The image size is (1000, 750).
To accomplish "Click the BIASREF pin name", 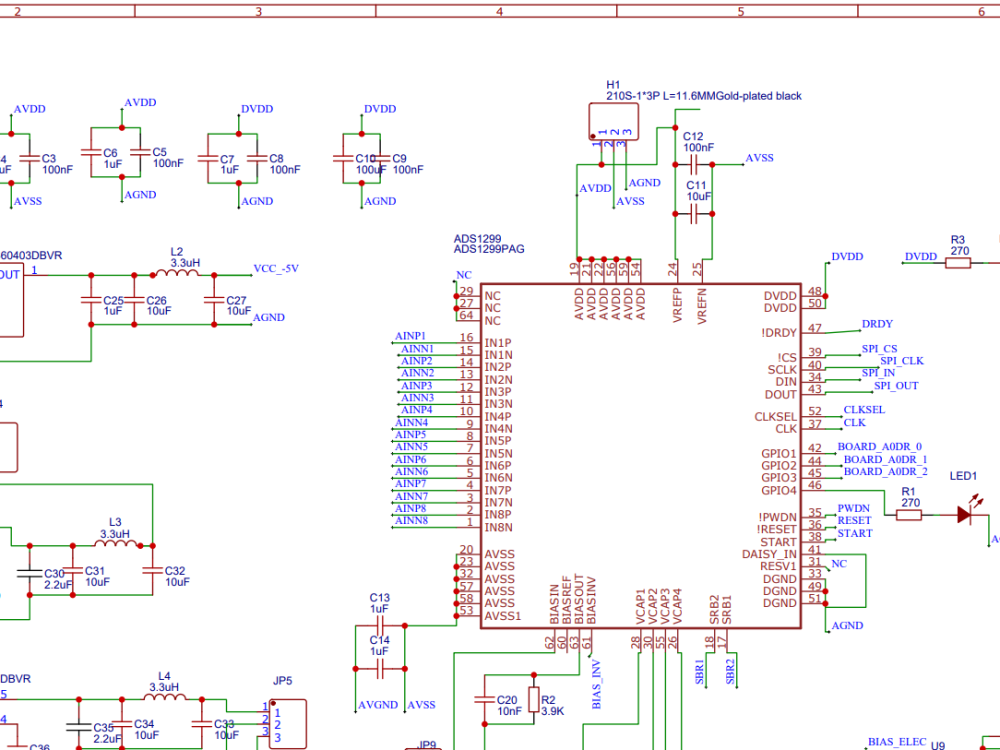I will coord(566,600).
